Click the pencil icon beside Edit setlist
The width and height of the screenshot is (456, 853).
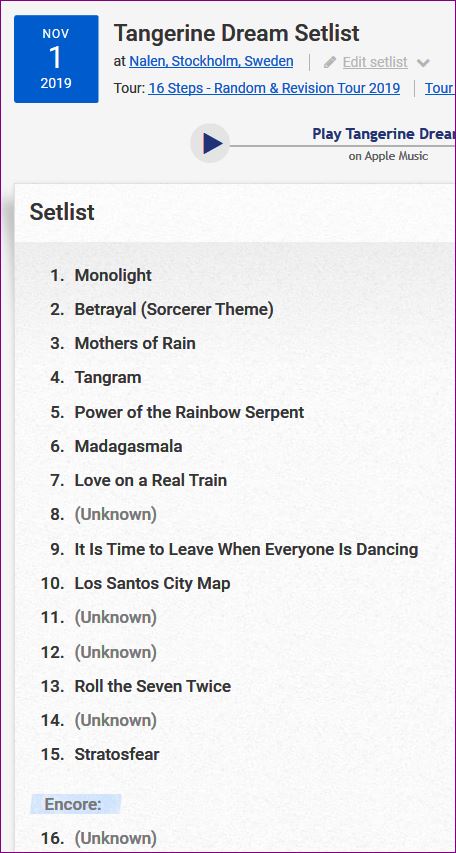(330, 62)
